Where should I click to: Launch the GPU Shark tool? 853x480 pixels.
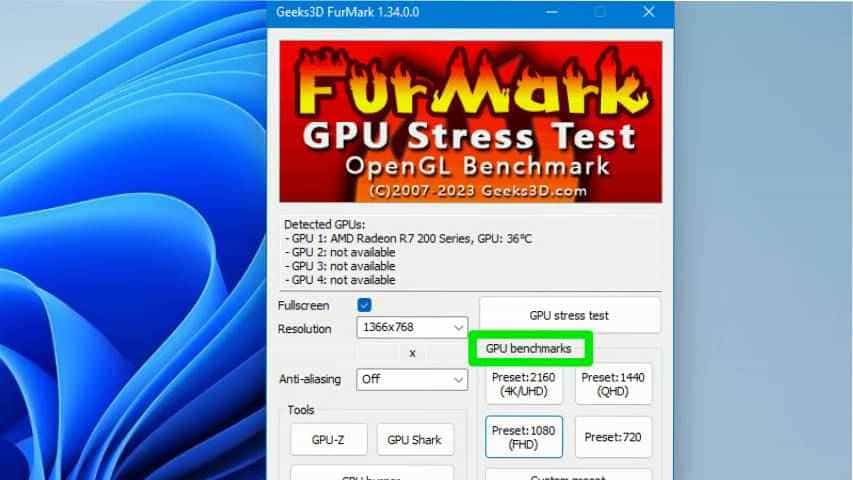tap(415, 440)
